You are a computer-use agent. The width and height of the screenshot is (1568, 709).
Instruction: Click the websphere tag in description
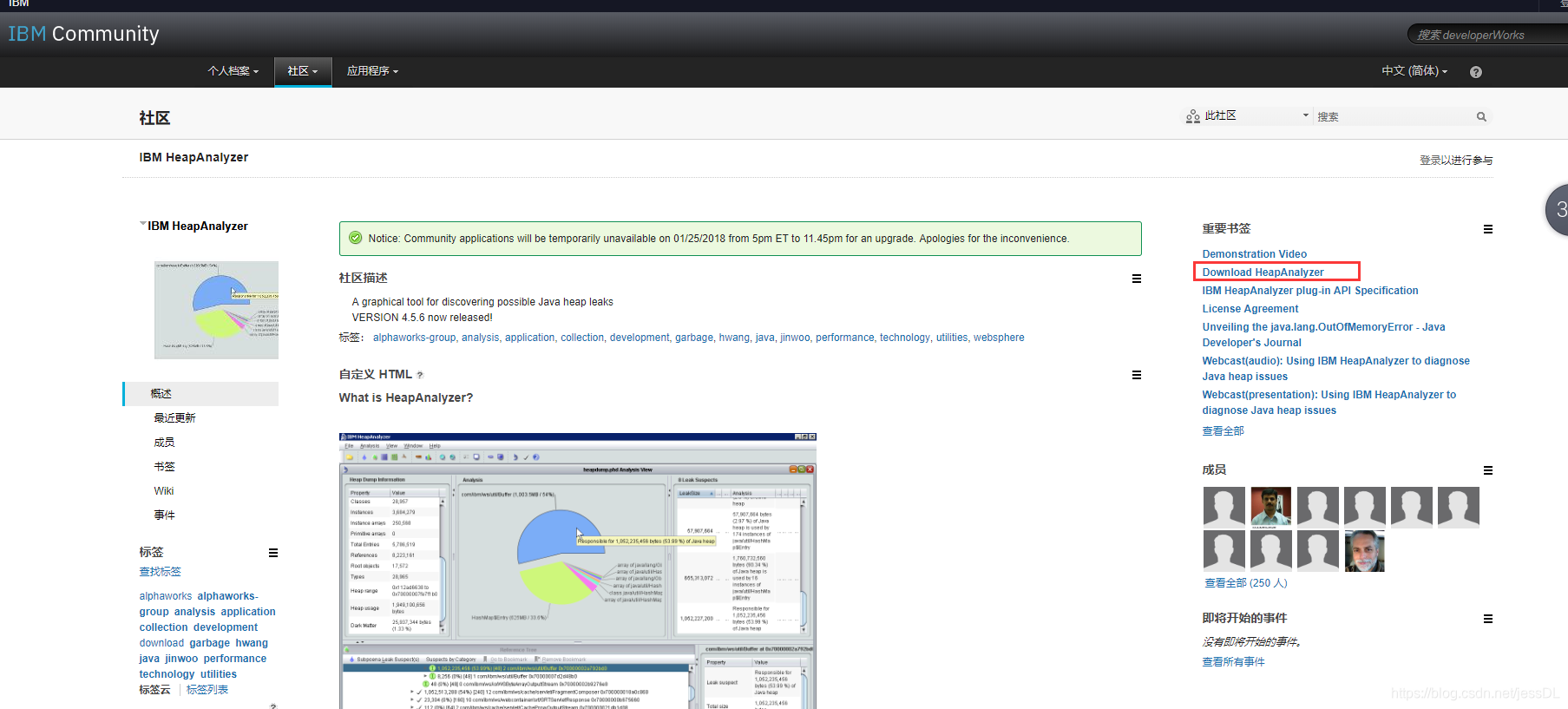(999, 338)
